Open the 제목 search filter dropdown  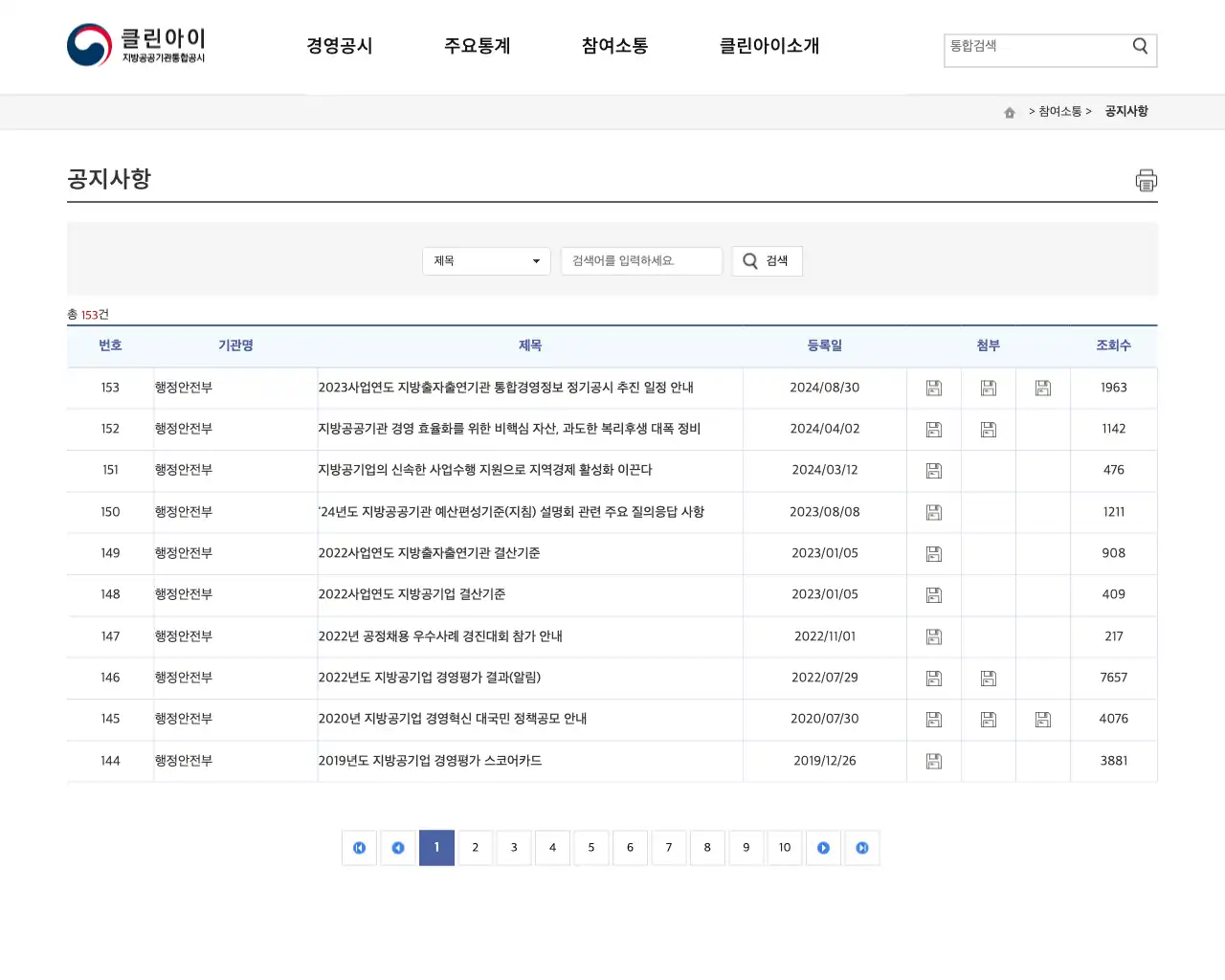coord(485,260)
